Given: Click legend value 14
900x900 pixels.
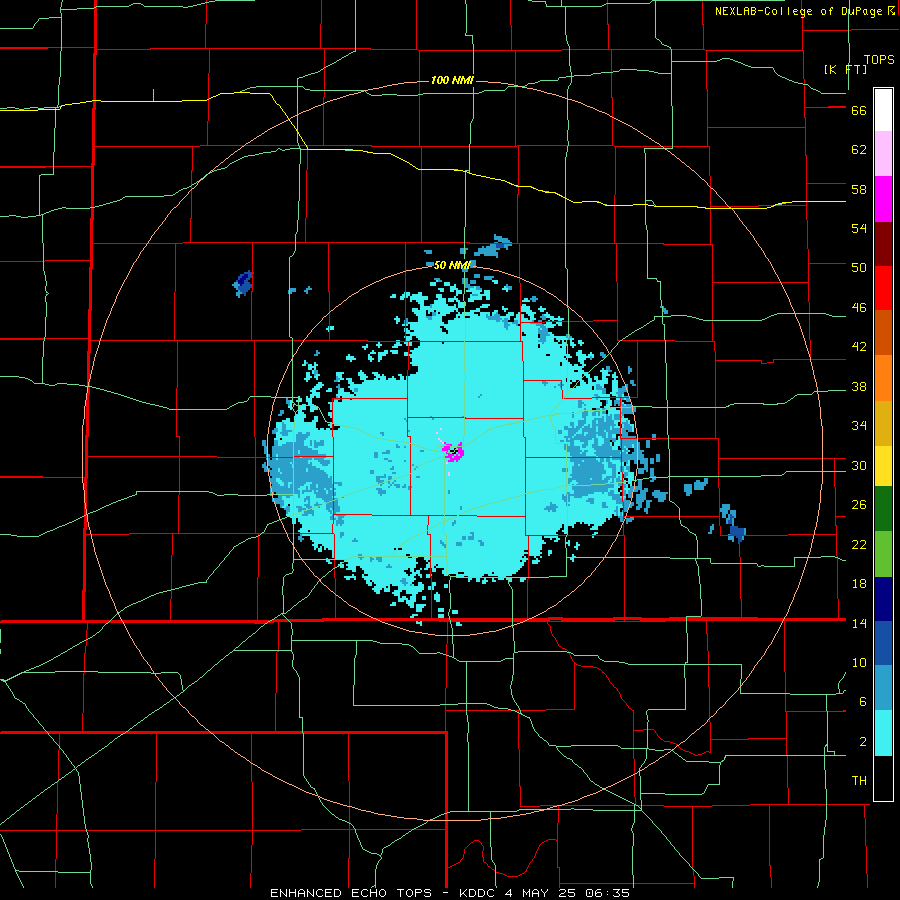Looking at the screenshot, I should 859,623.
